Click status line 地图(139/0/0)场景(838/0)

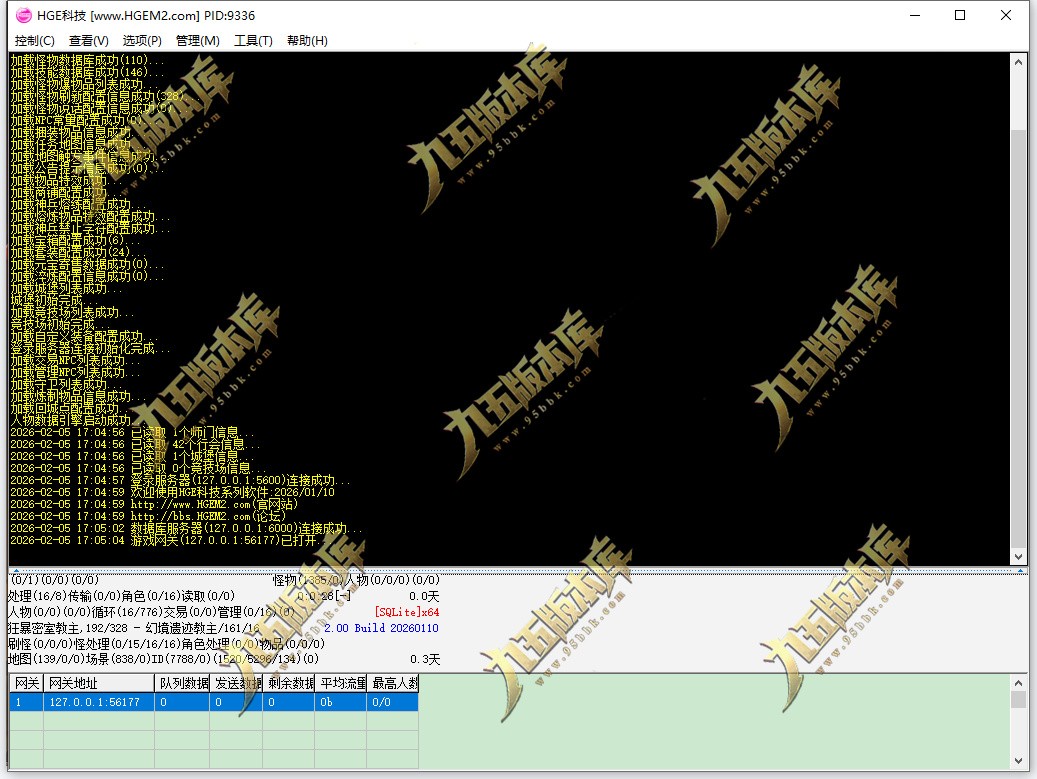coord(163,659)
